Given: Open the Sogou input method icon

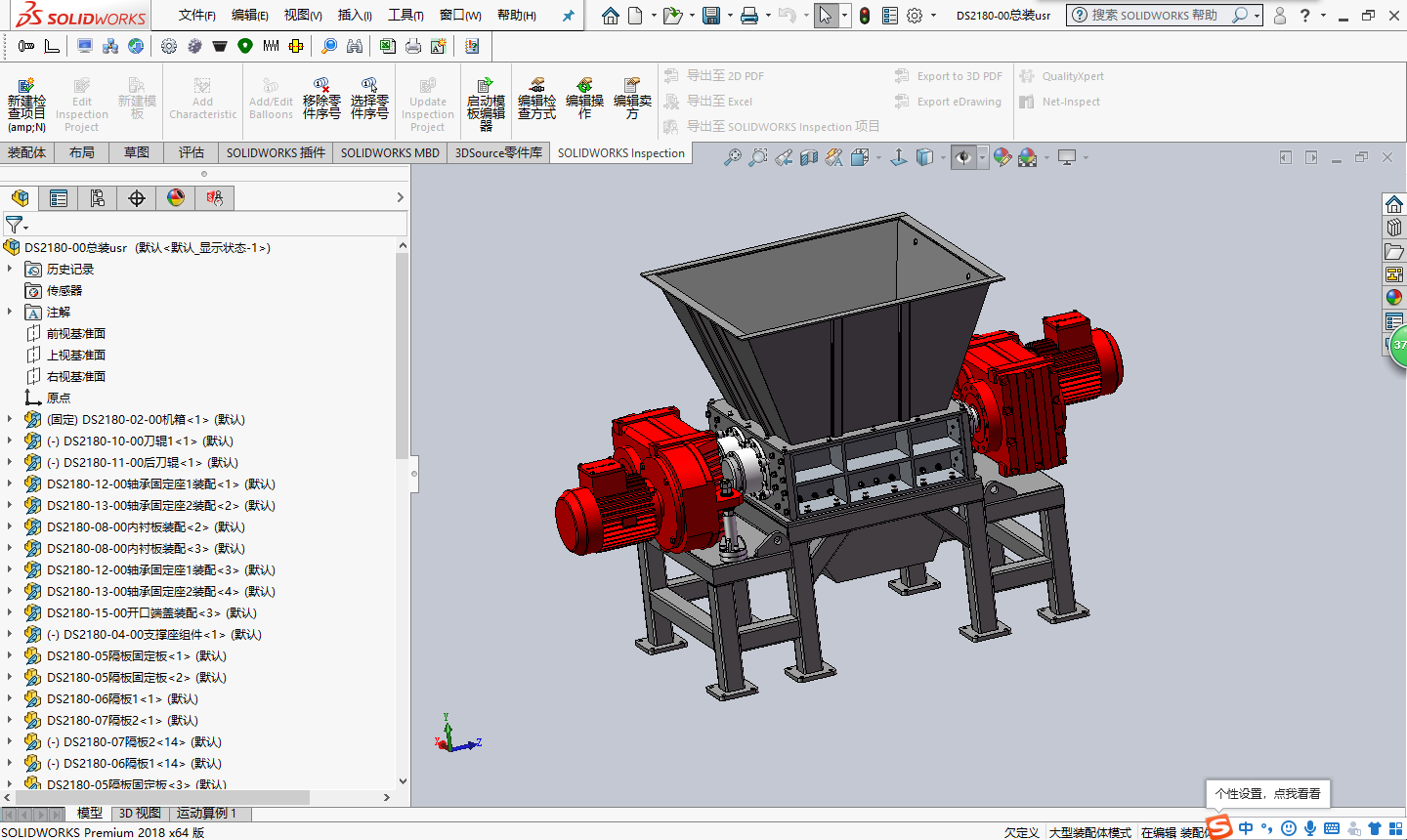Looking at the screenshot, I should pyautogui.click(x=1219, y=828).
